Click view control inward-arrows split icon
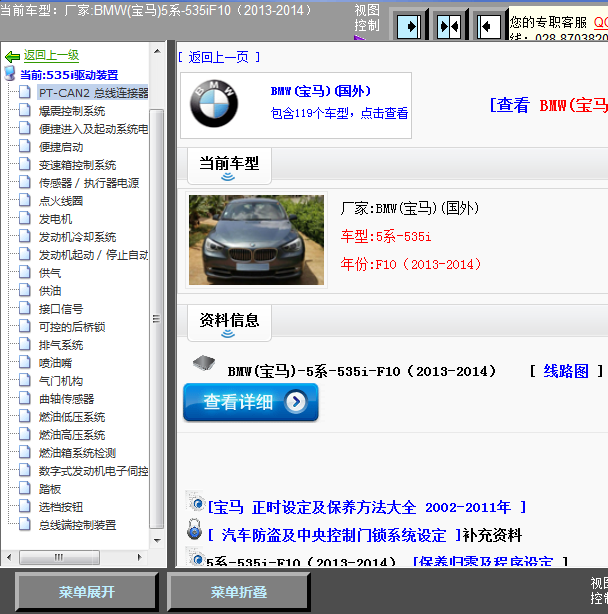Screen dimensions: 608x614 (449, 27)
